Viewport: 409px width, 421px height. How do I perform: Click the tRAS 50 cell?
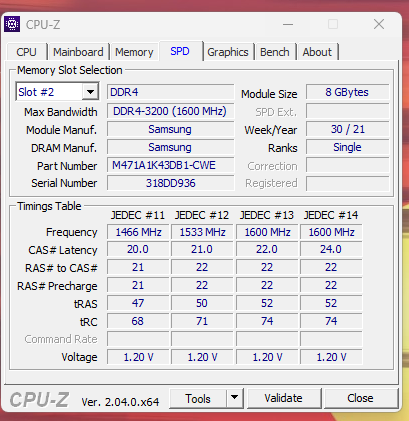click(202, 303)
